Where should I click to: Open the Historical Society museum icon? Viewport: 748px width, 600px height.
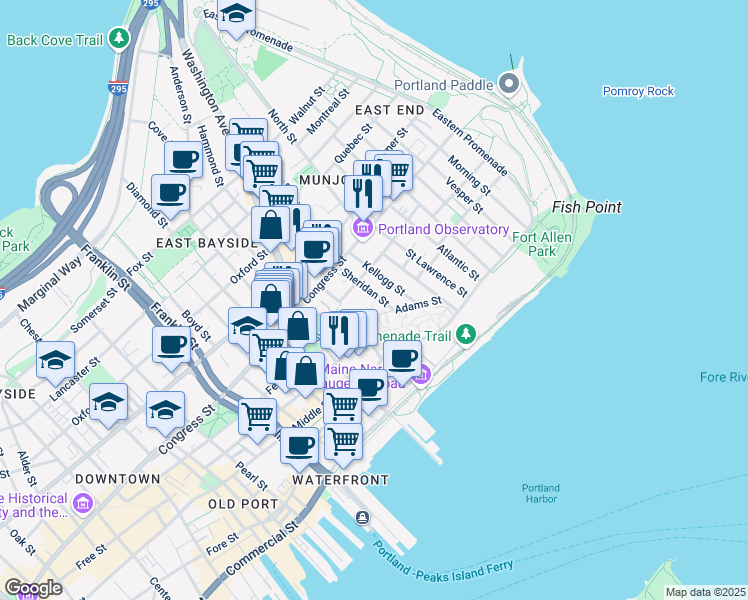(x=83, y=504)
